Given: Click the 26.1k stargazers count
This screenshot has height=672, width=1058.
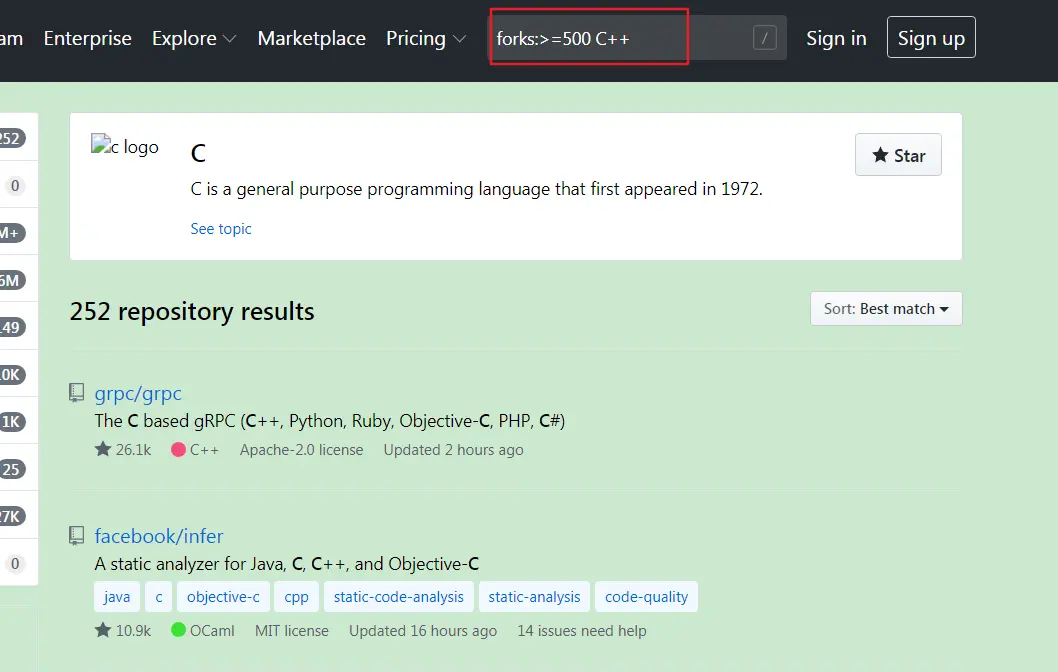Looking at the screenshot, I should [123, 449].
